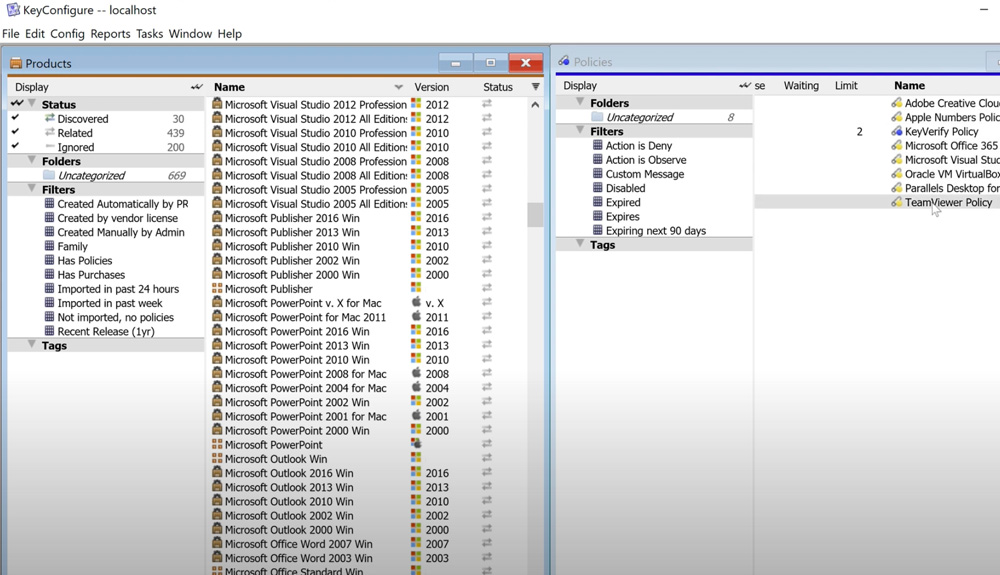Collapse the Folders section in Products
Screen dimensions: 1000x575
pos(31,160)
